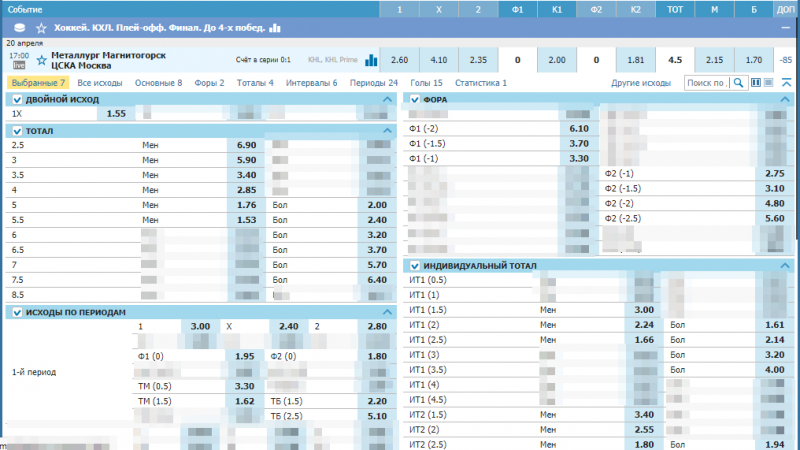Viewport: 800px width, 450px height.
Task: Click the league statistics chart icon in header
Action: click(274, 28)
